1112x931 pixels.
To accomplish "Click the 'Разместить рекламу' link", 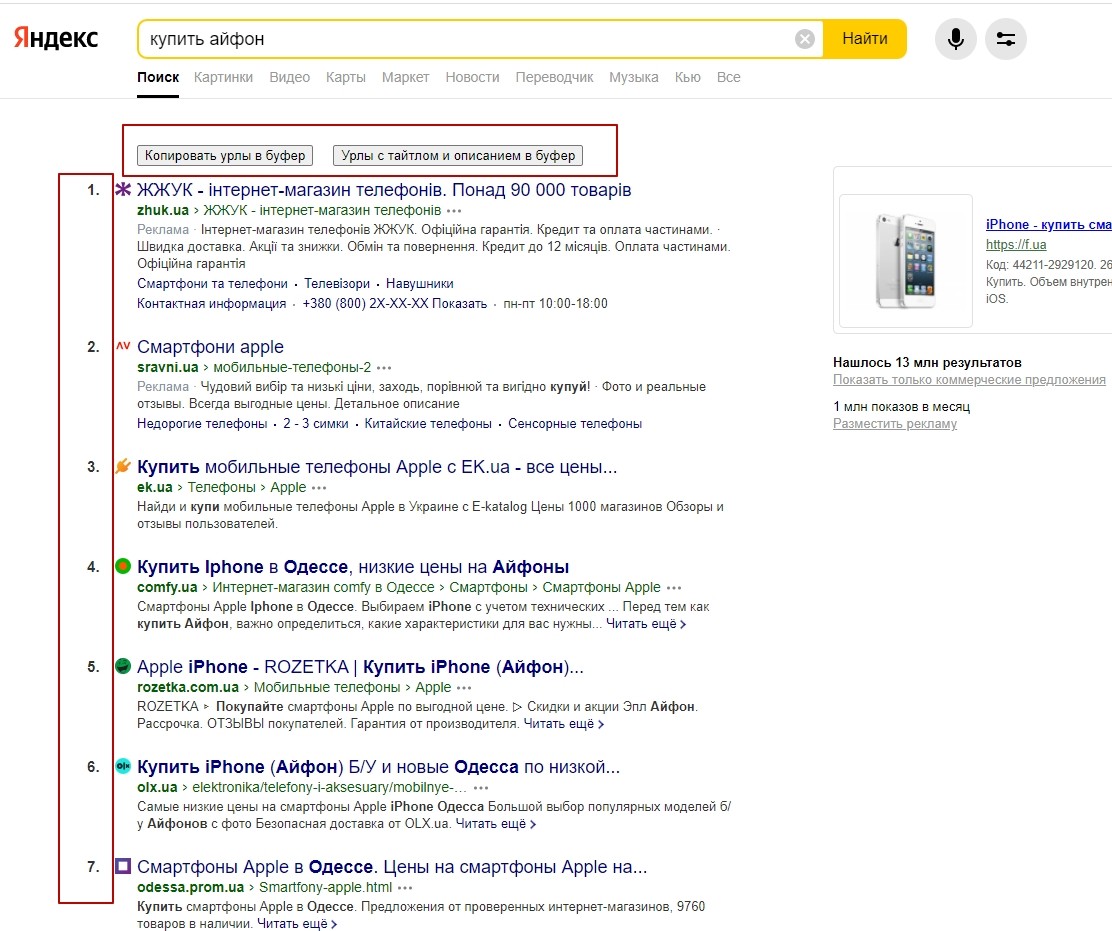I will tap(894, 423).
